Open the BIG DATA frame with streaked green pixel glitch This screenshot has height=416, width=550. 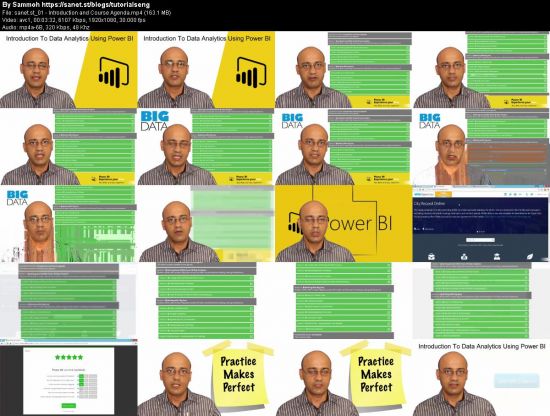[68, 223]
